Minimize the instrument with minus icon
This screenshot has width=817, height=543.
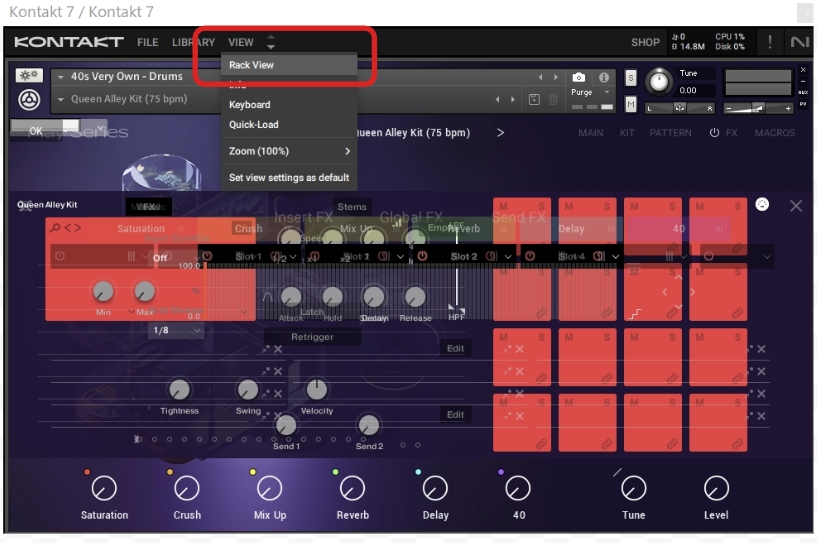803,81
